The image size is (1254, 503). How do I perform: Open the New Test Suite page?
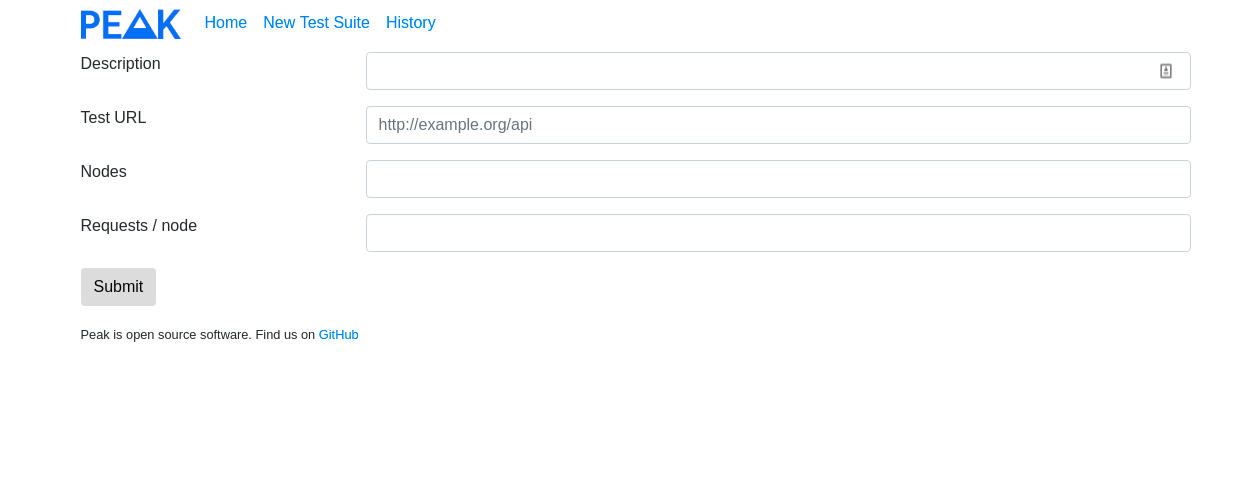(316, 23)
